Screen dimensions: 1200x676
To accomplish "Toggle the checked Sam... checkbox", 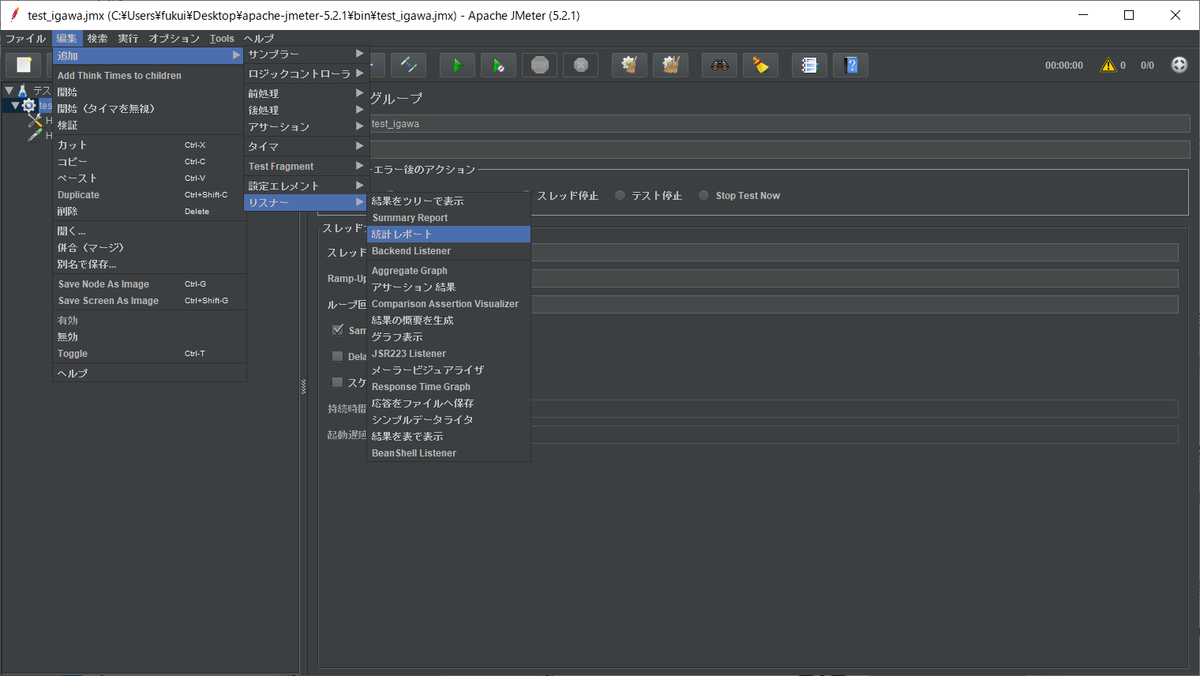I will tap(338, 330).
